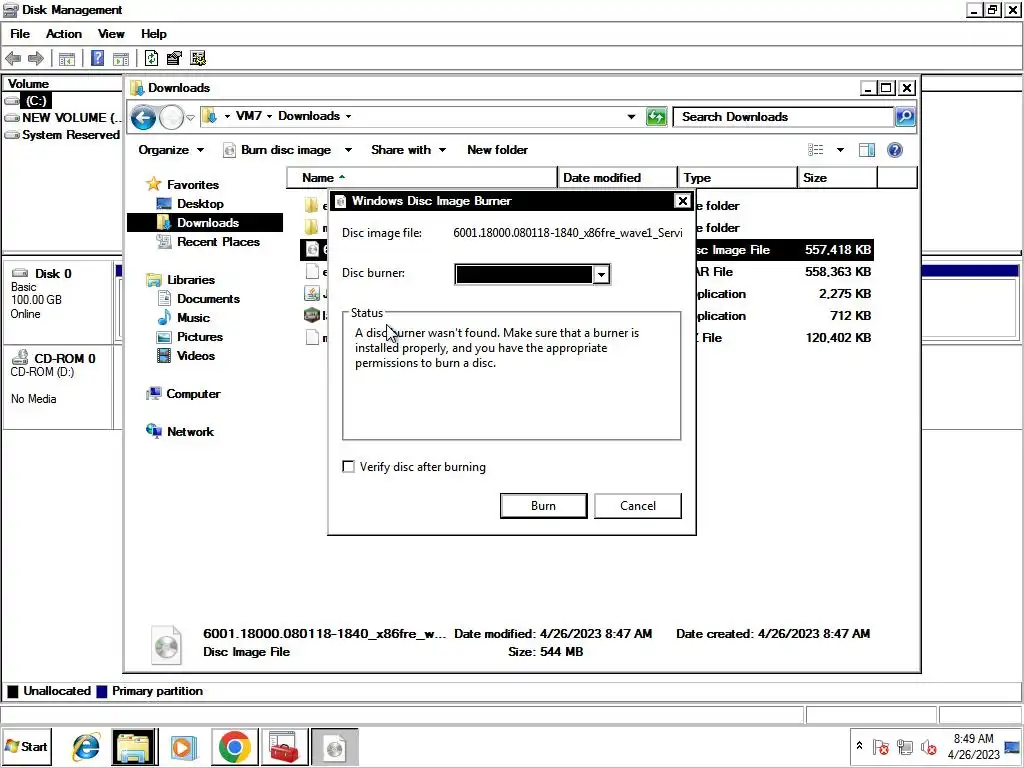1024x768 pixels.
Task: Click the CD-ROM 0 disk panel
Action: point(59,389)
